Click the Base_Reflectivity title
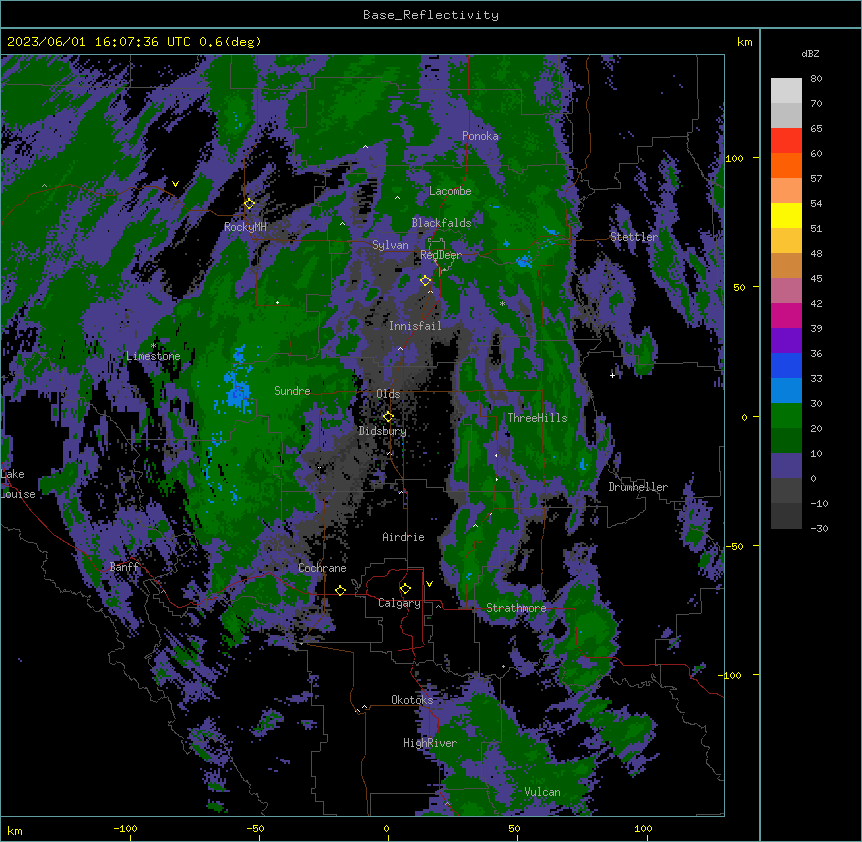Screen dimensions: 862x842 [431, 15]
